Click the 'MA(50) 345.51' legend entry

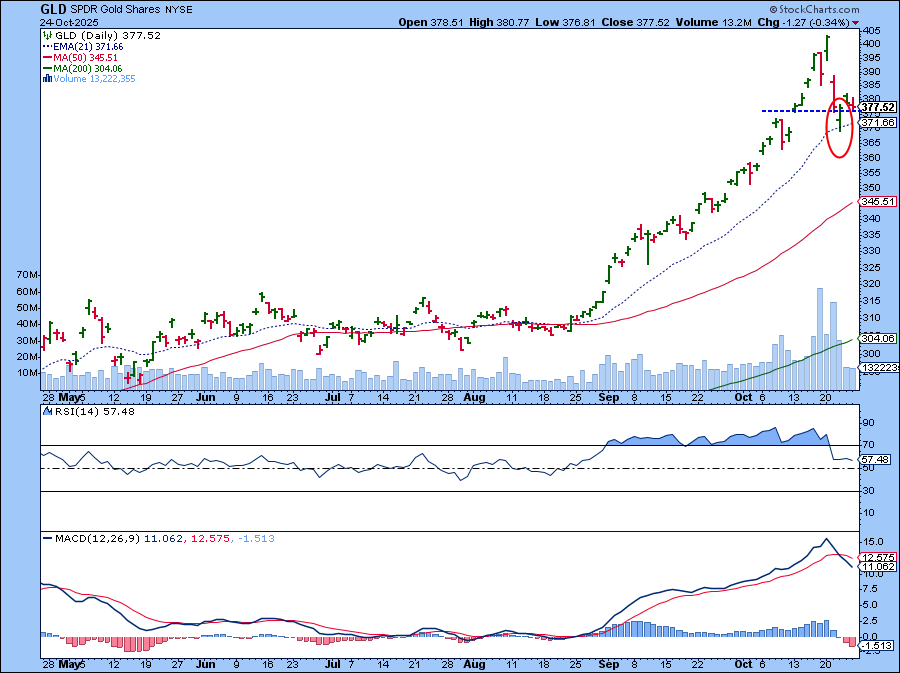coord(86,57)
